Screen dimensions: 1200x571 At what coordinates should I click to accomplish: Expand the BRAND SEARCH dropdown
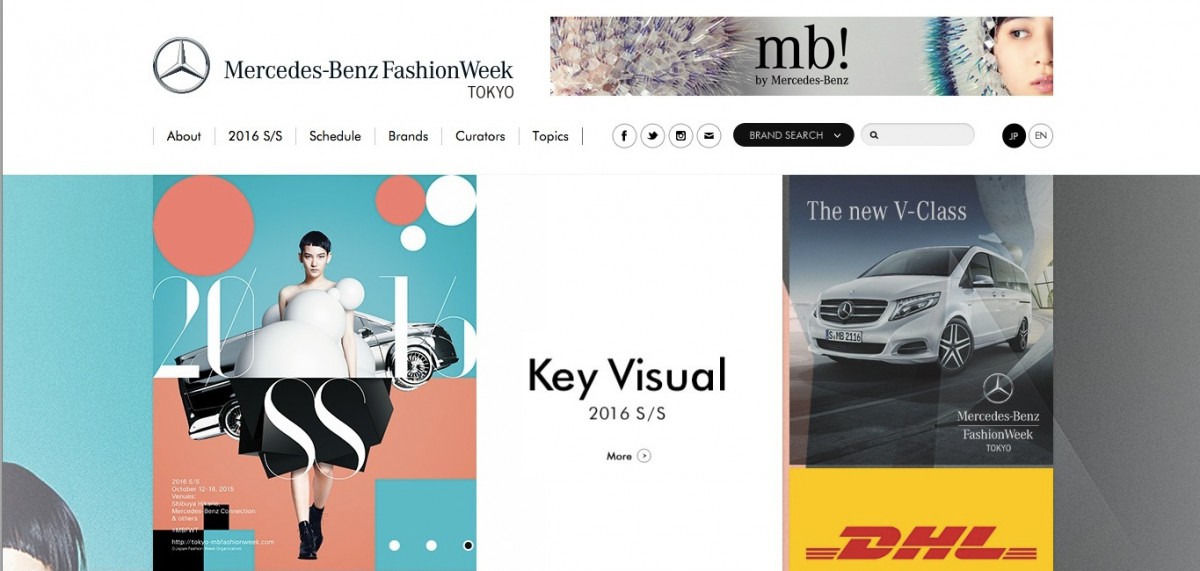794,135
